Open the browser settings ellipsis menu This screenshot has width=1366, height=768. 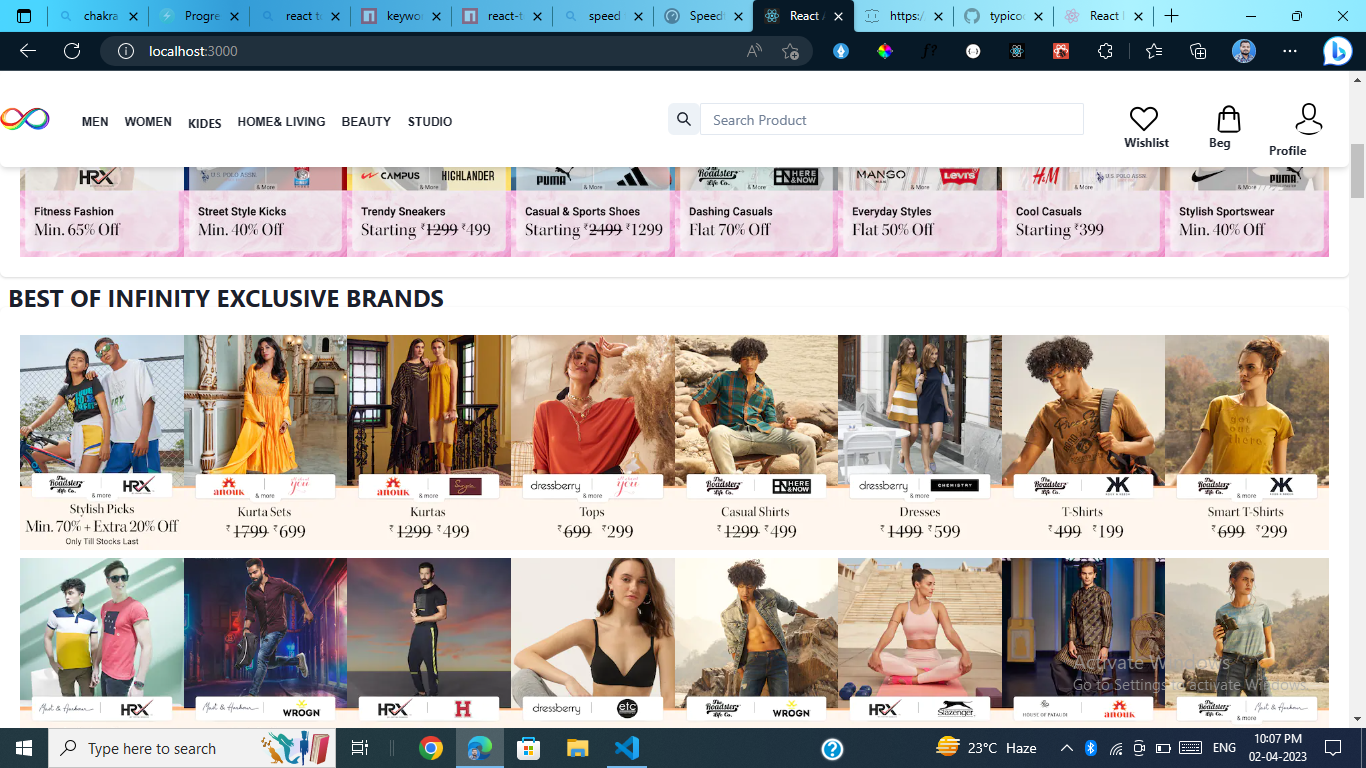1290,51
